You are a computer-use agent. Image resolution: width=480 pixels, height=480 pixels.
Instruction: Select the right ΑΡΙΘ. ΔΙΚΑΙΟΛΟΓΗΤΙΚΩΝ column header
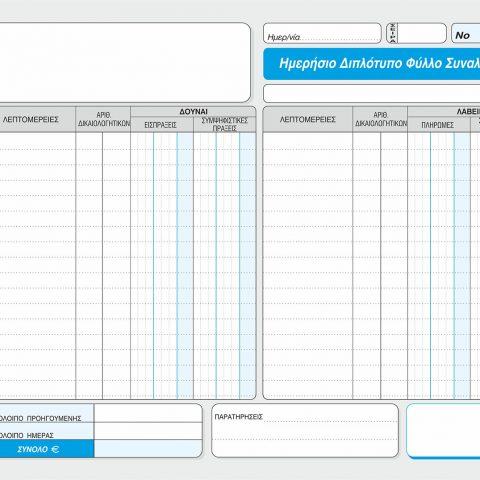click(380, 119)
